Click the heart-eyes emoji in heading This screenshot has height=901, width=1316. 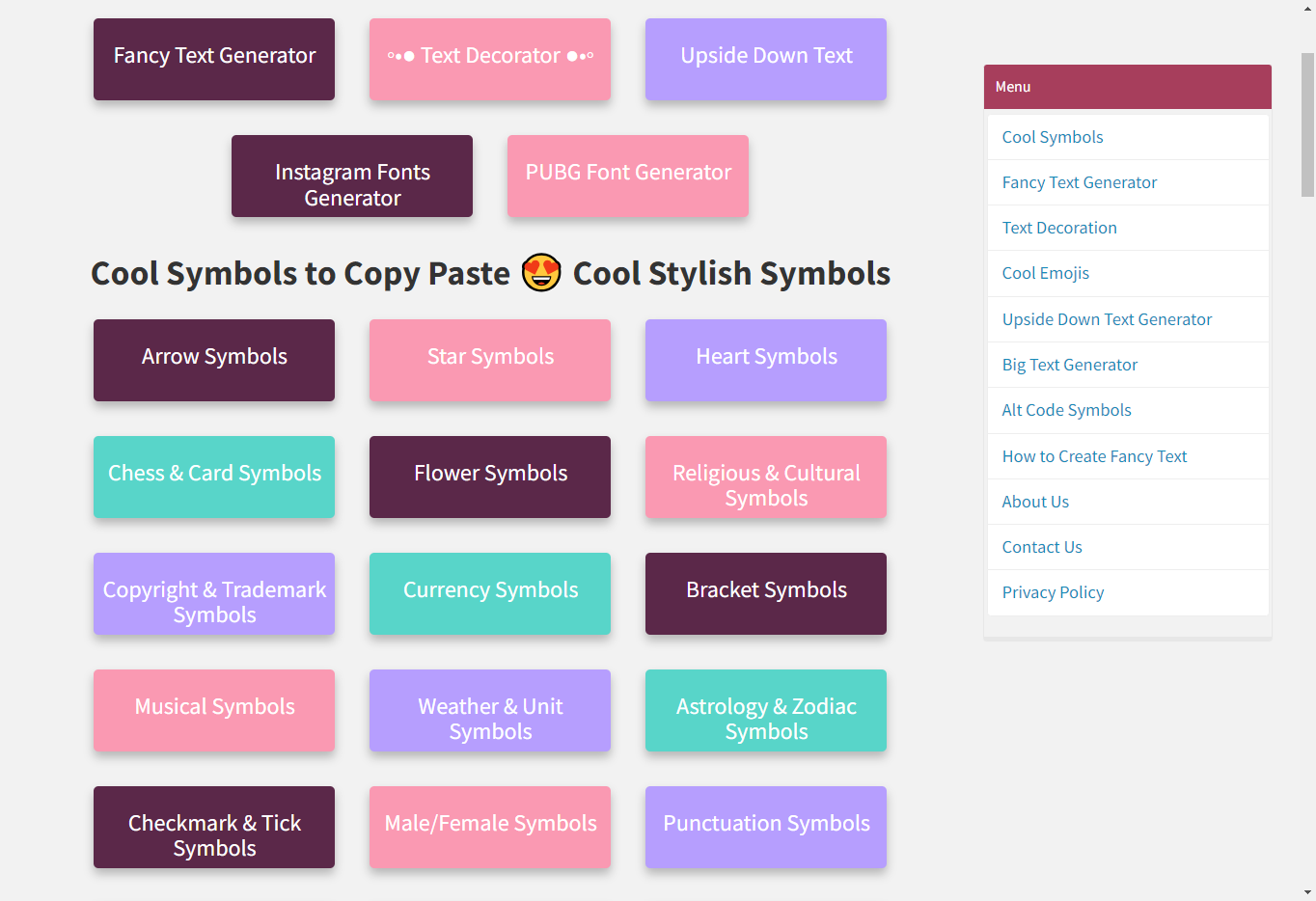(541, 273)
